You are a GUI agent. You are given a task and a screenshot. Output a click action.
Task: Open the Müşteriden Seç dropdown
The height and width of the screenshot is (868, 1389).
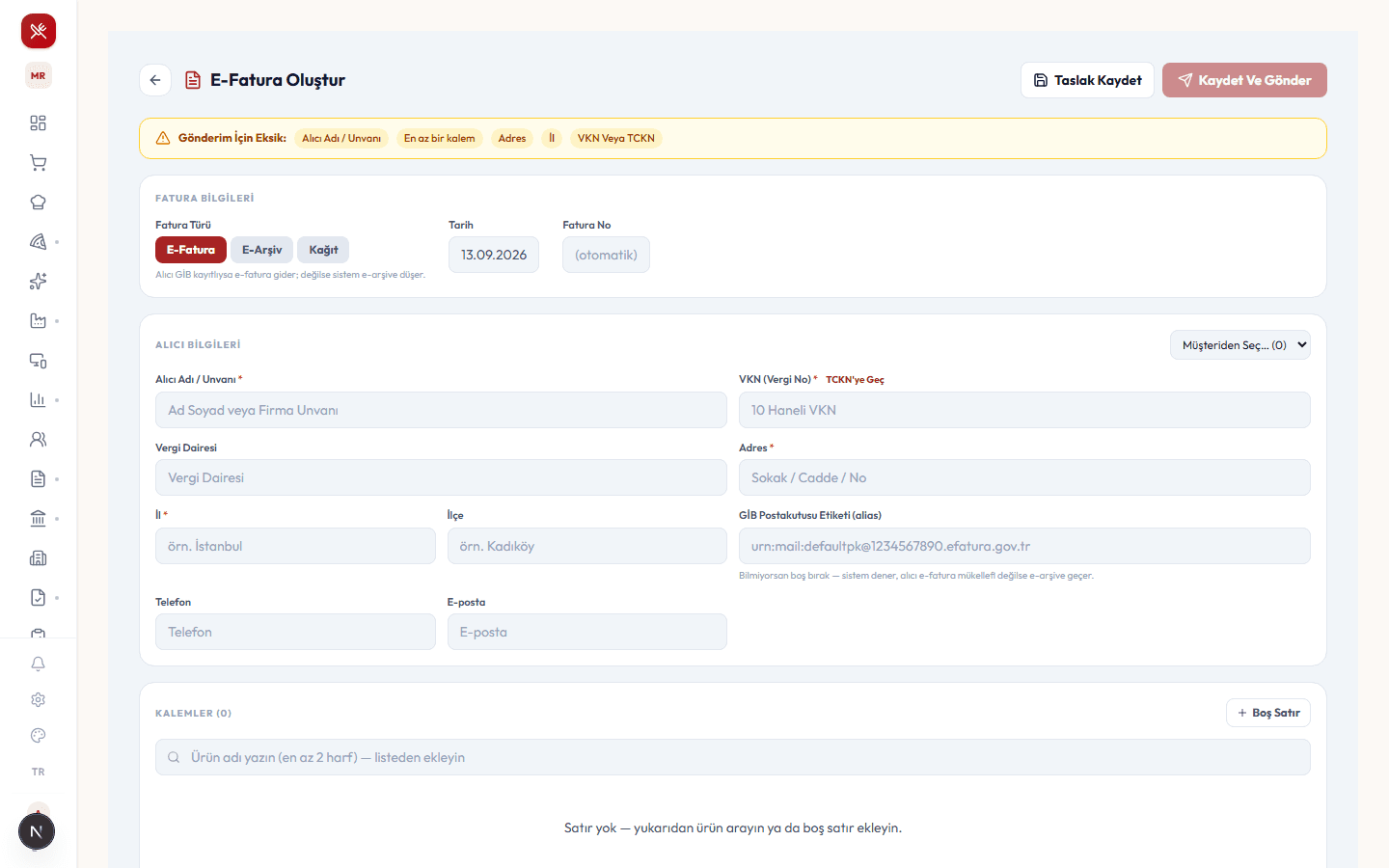pyautogui.click(x=1240, y=345)
